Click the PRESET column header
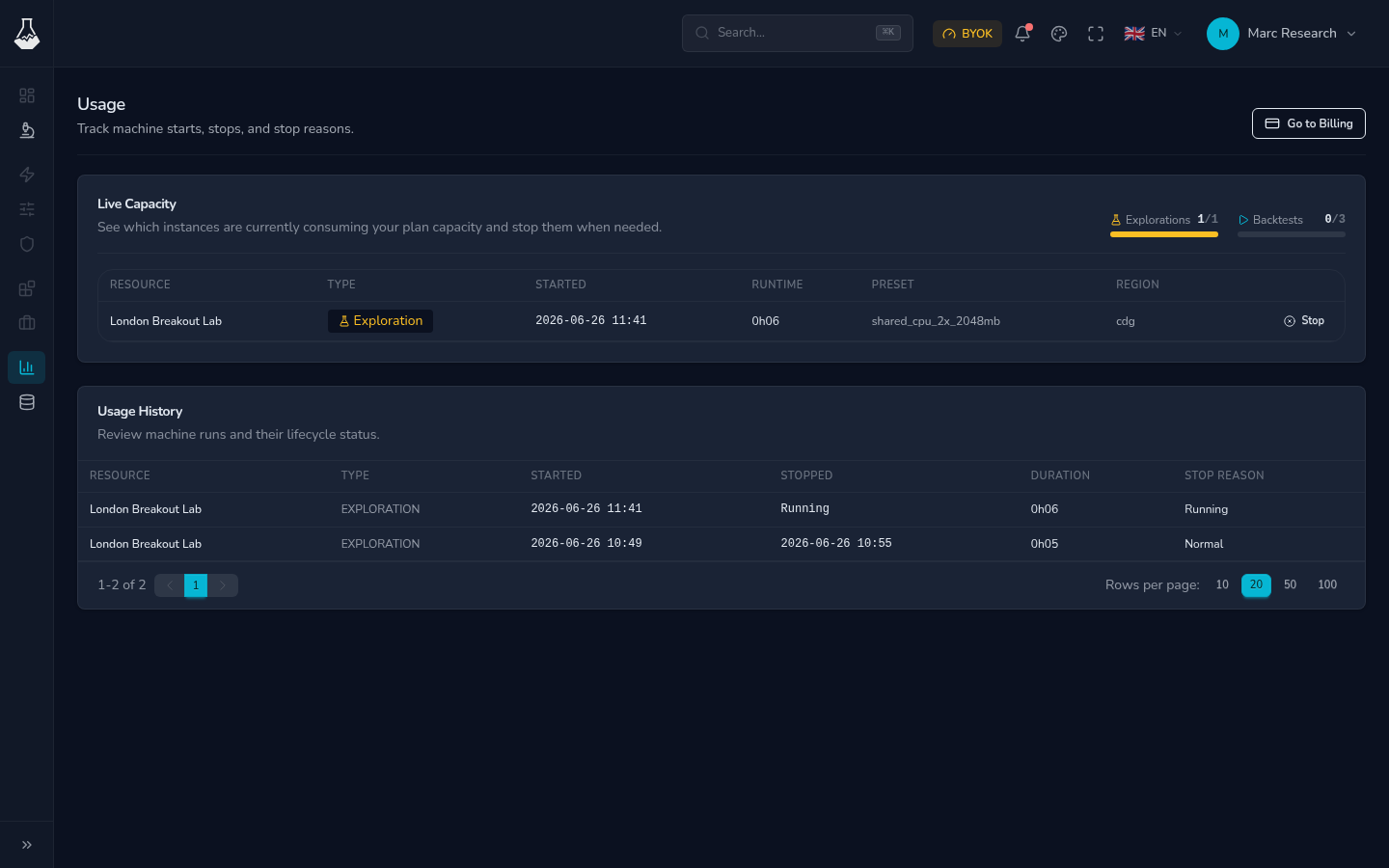 [892, 285]
